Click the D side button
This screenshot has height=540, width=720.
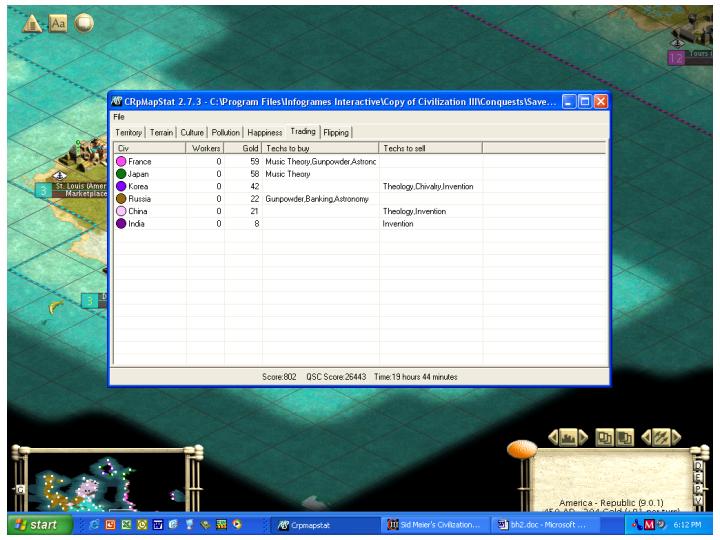[x=698, y=466]
